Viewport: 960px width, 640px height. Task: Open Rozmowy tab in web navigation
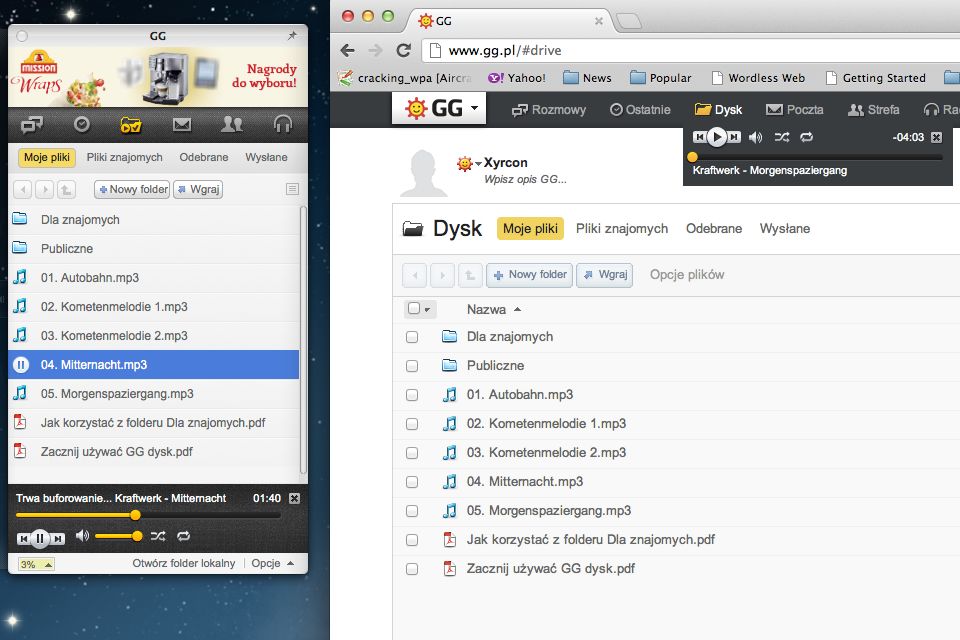pyautogui.click(x=549, y=110)
